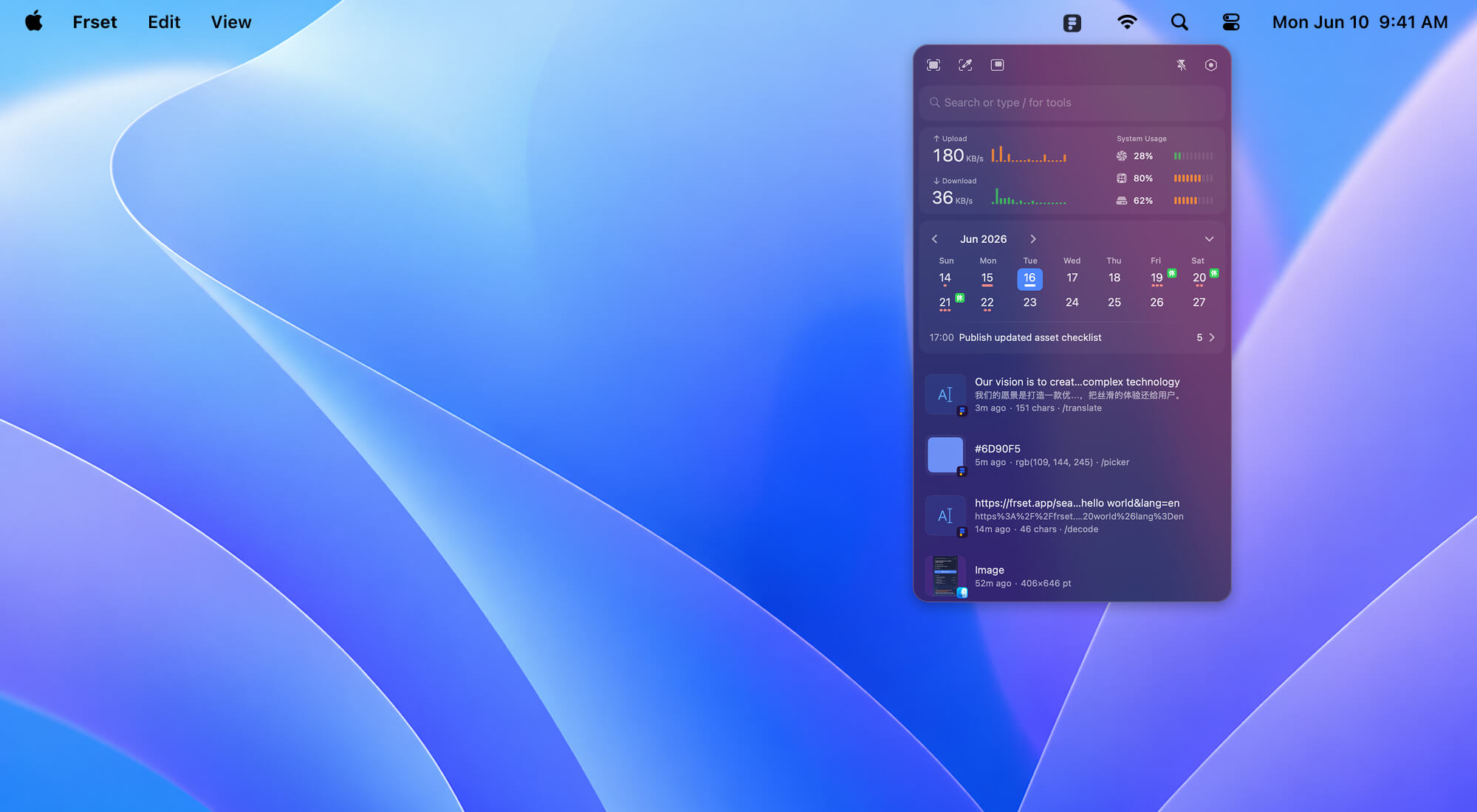This screenshot has width=1477, height=812.
Task: Select June 25 in calendar
Action: 1114,303
